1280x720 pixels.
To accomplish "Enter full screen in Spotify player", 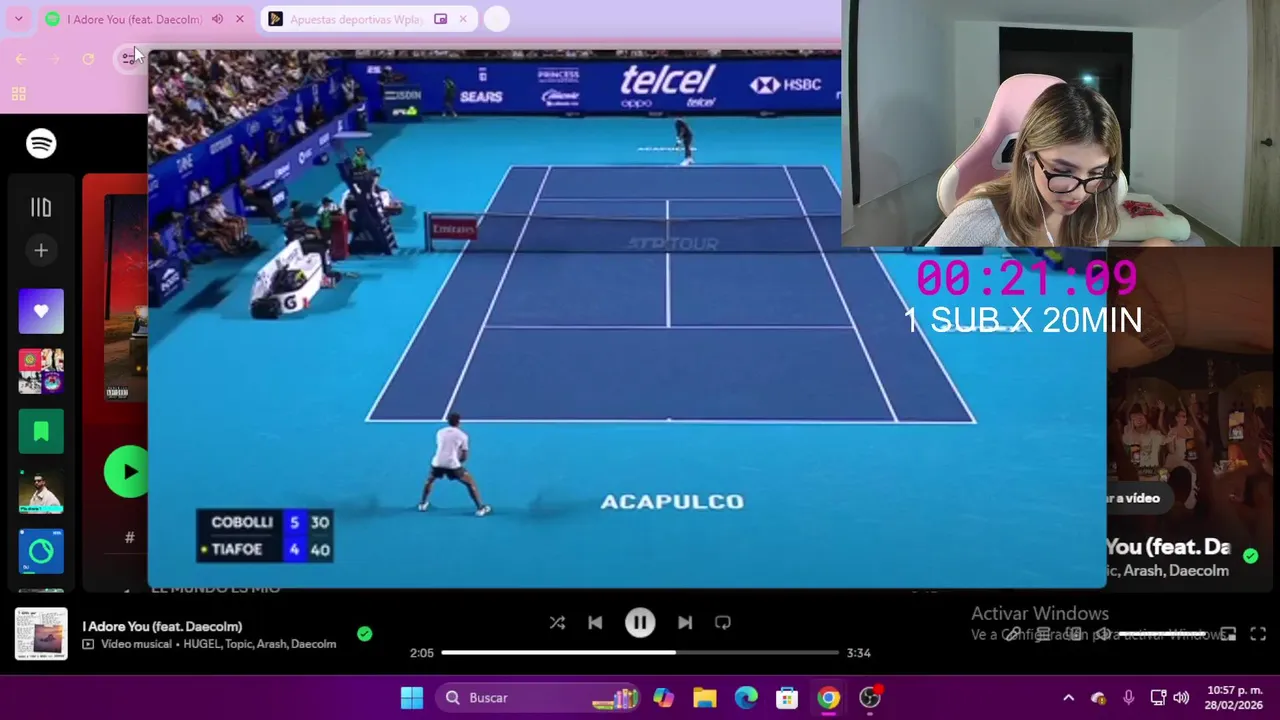I will click(1258, 634).
